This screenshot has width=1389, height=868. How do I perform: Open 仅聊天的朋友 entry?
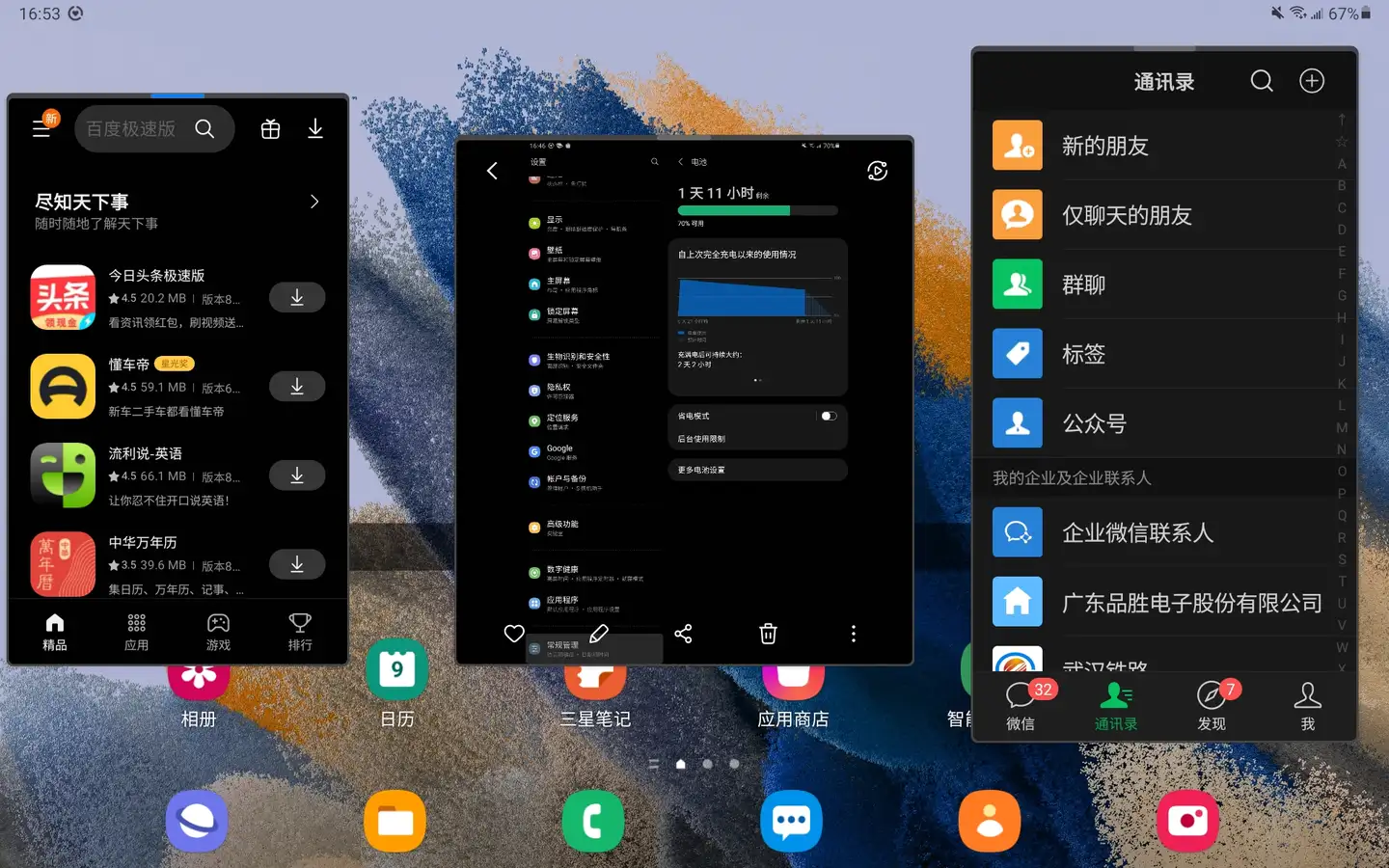click(x=1157, y=215)
